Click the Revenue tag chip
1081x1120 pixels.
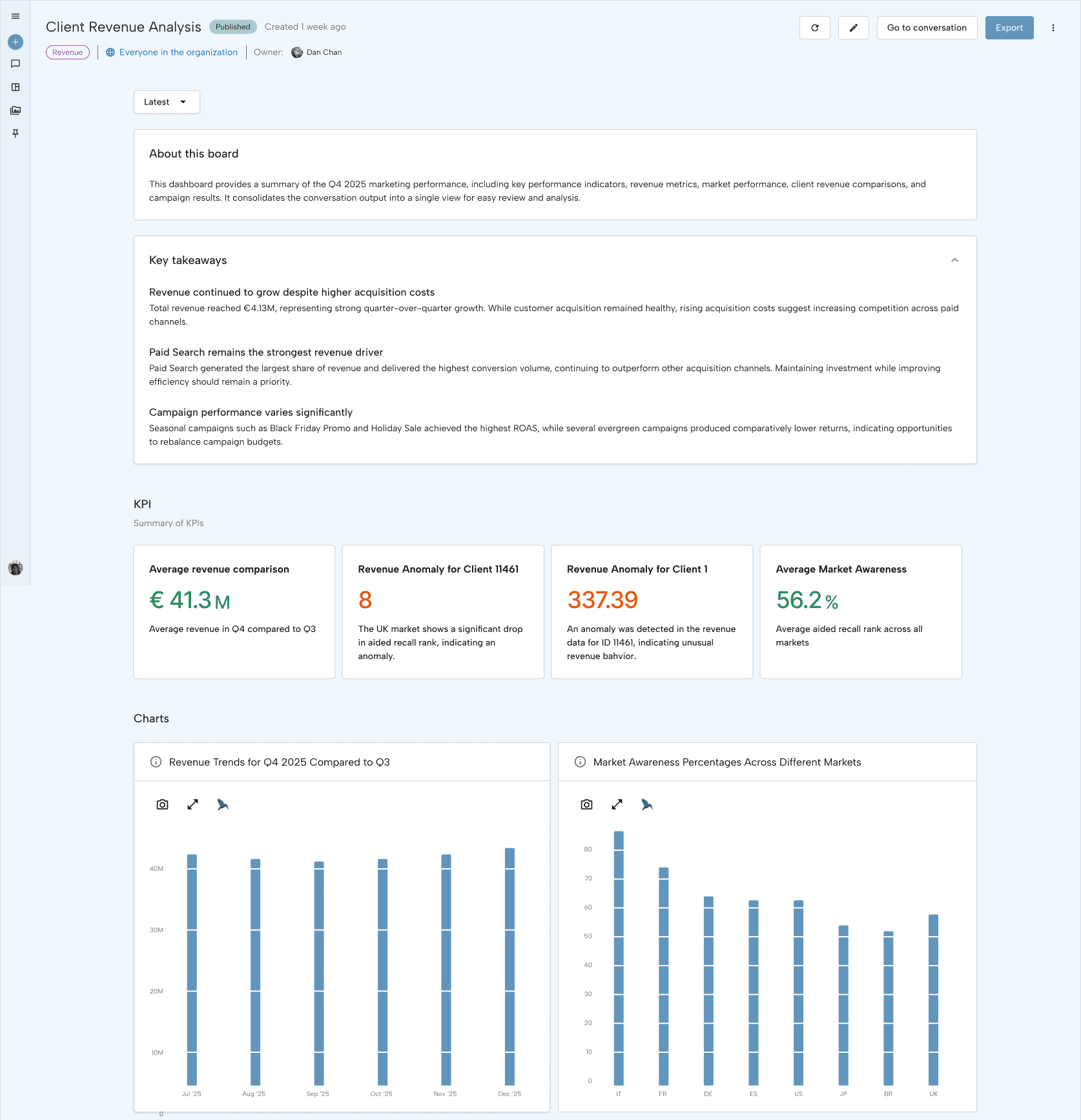(68, 52)
